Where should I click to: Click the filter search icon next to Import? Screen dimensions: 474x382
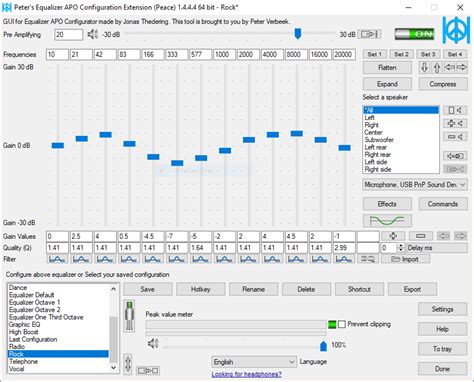pos(368,259)
